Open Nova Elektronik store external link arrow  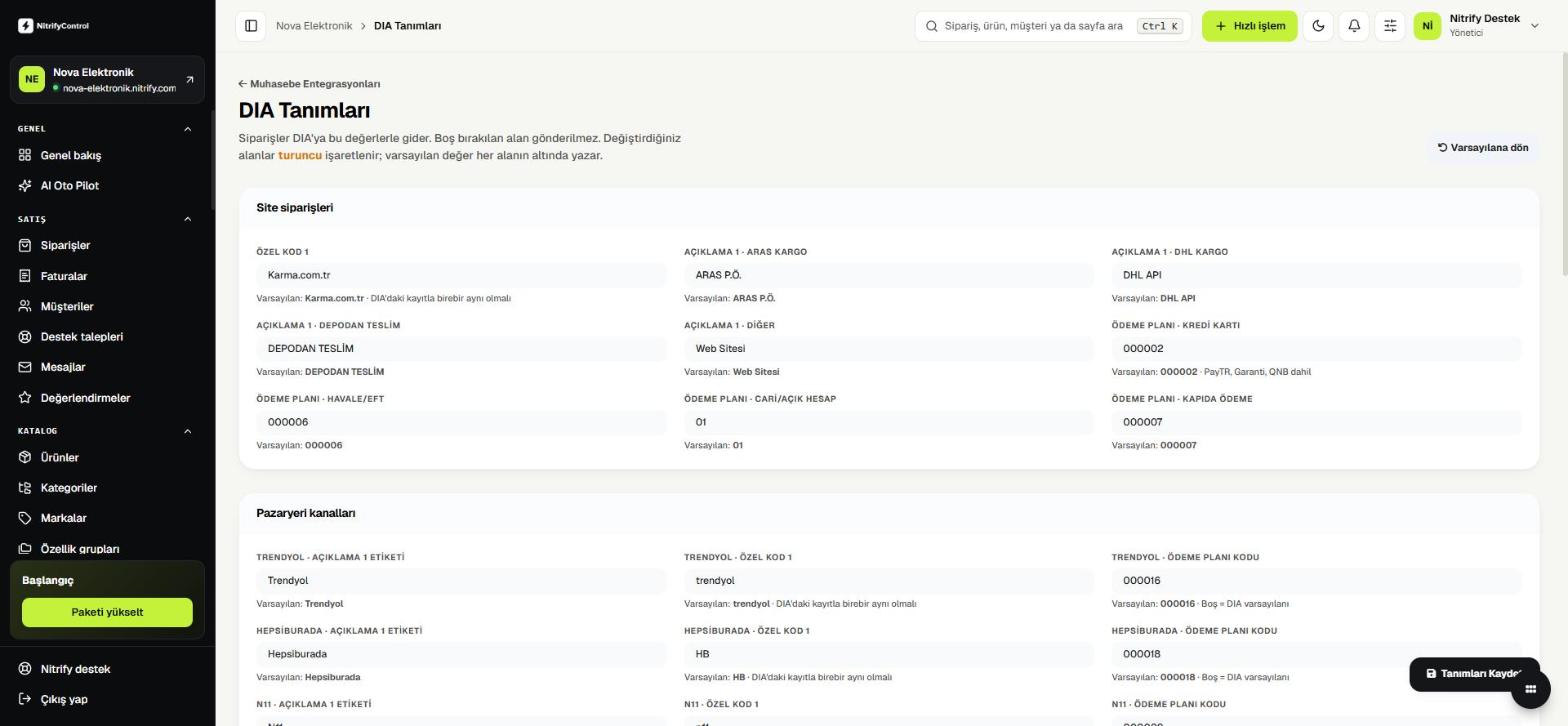click(x=190, y=80)
